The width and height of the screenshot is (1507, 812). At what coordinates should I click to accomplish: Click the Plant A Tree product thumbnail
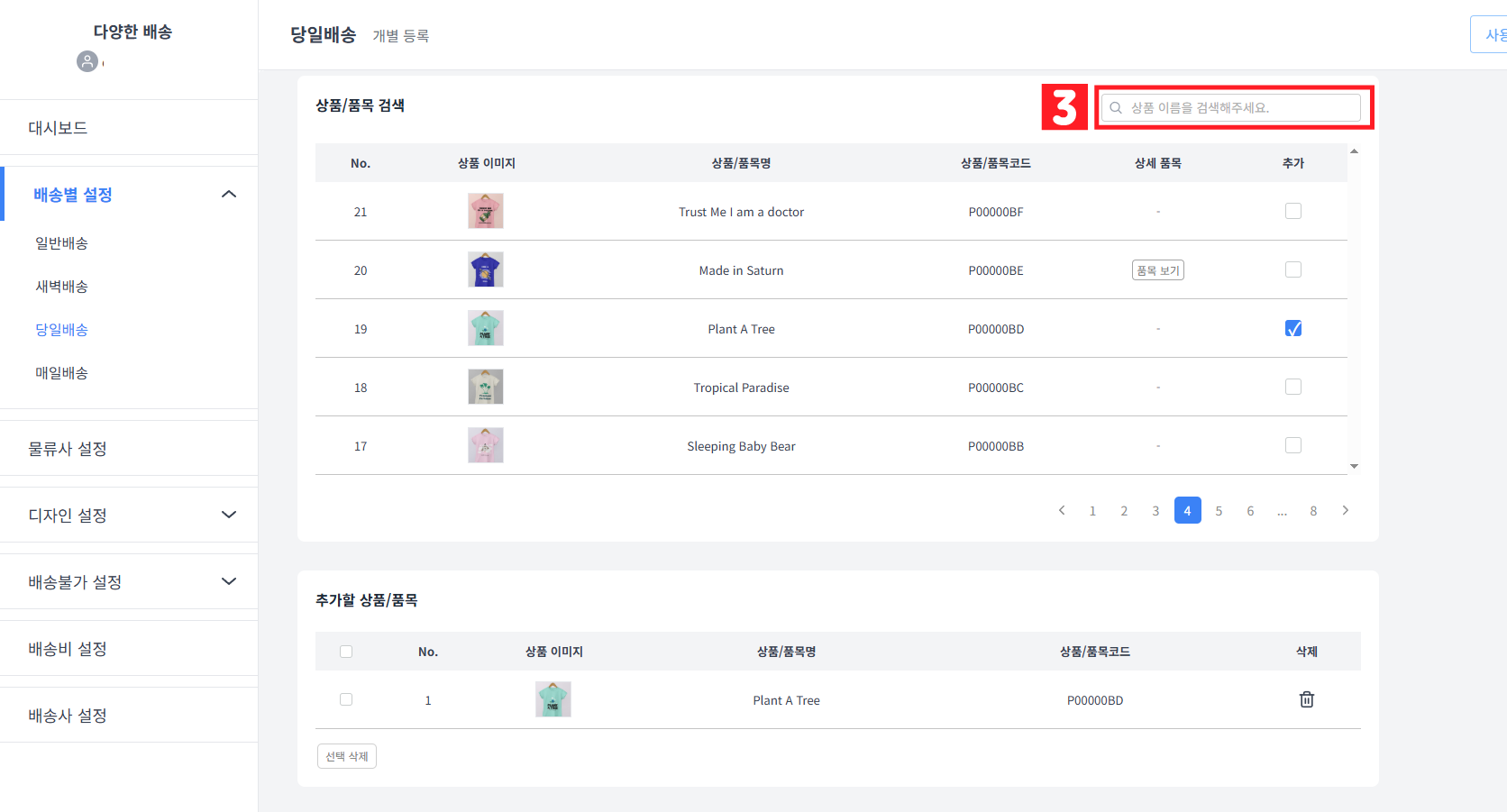(486, 328)
